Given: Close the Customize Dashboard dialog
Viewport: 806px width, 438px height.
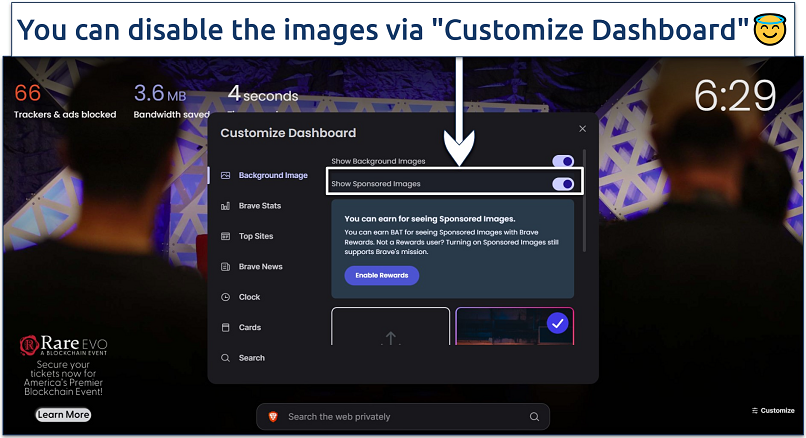Looking at the screenshot, I should click(x=583, y=129).
